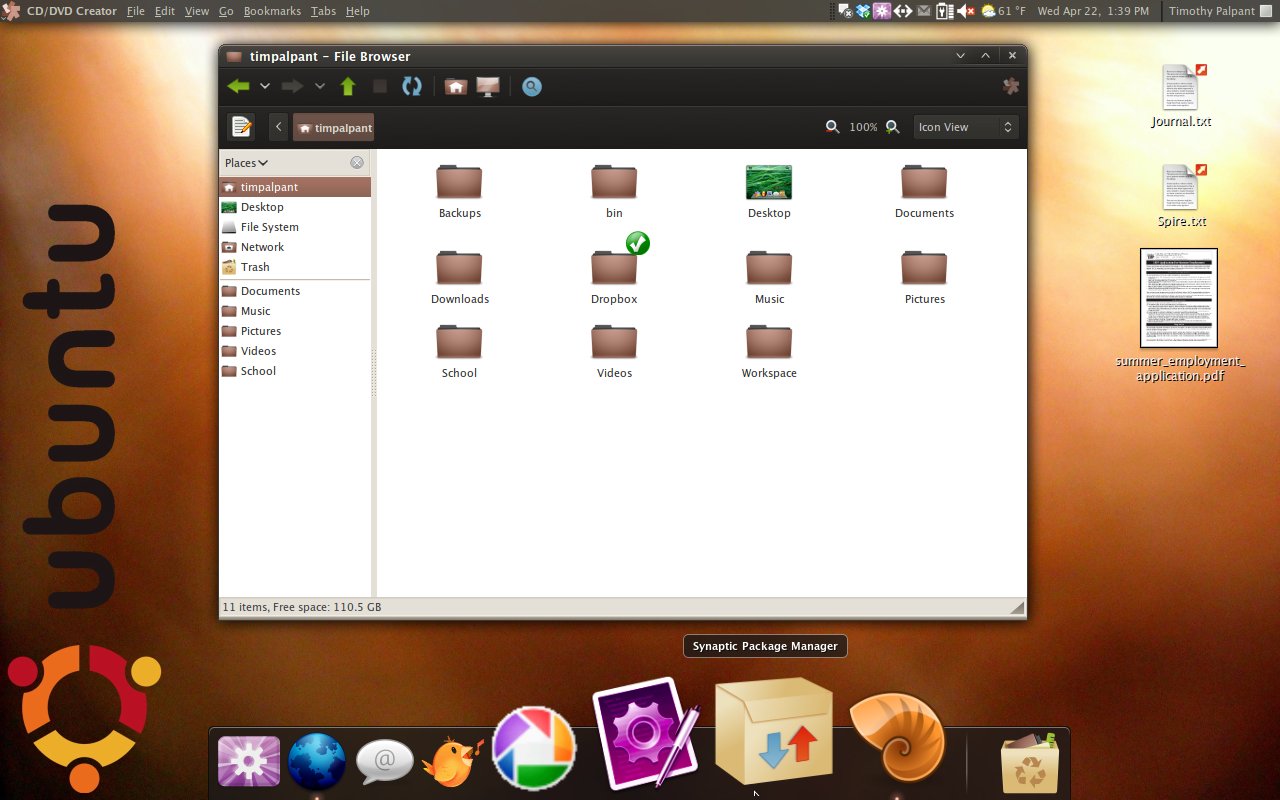Open the Bookmarks menu
Viewport: 1280px width, 800px height.
click(x=272, y=11)
